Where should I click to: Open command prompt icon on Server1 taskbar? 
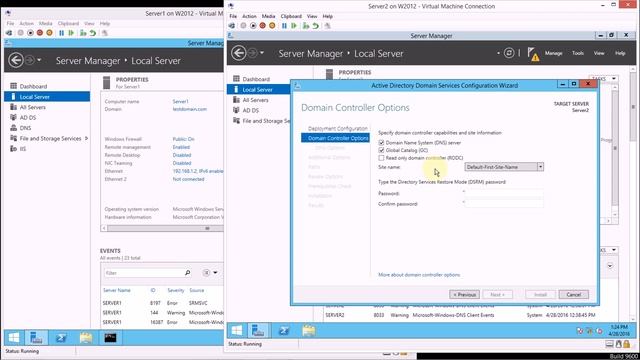(110, 338)
